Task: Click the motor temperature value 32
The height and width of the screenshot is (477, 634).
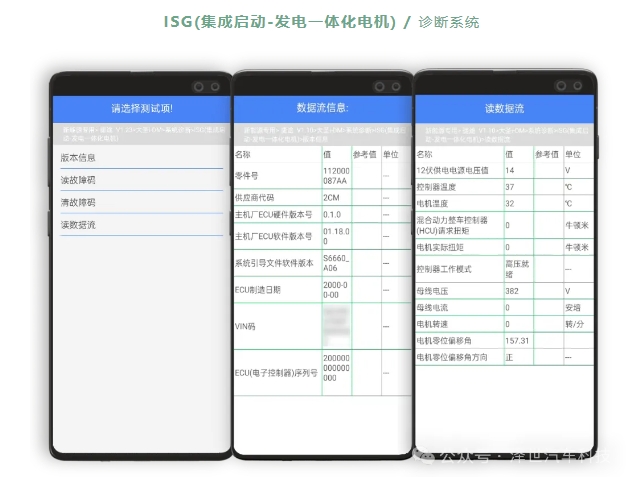Action: coord(509,203)
